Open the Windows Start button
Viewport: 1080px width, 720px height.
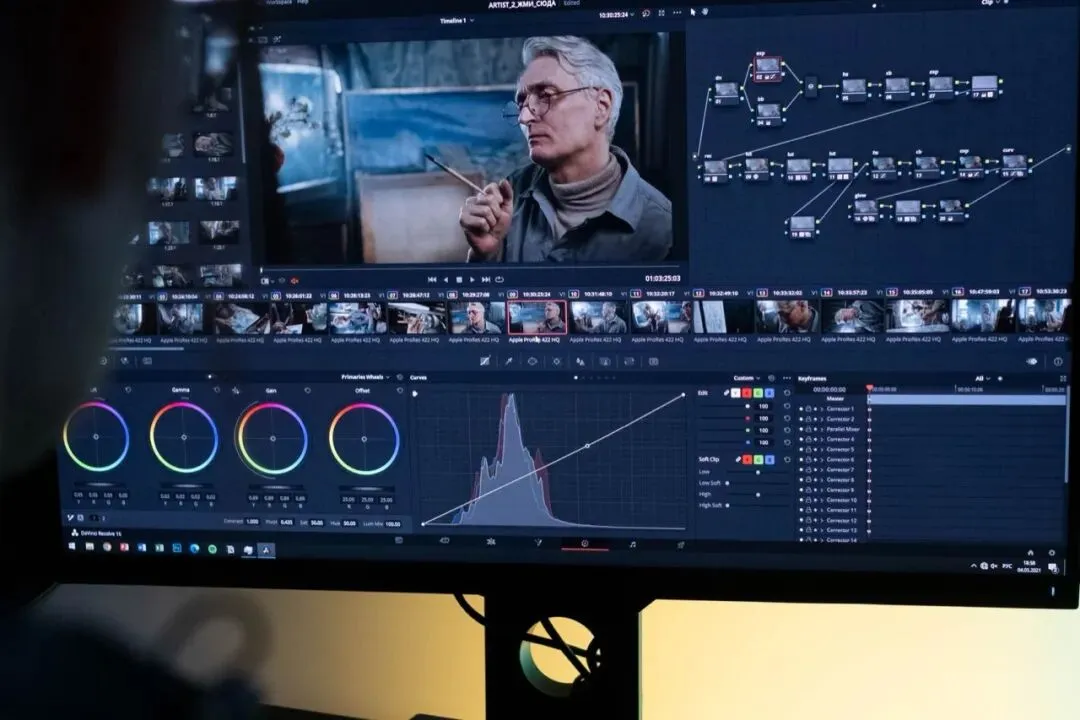[72, 546]
